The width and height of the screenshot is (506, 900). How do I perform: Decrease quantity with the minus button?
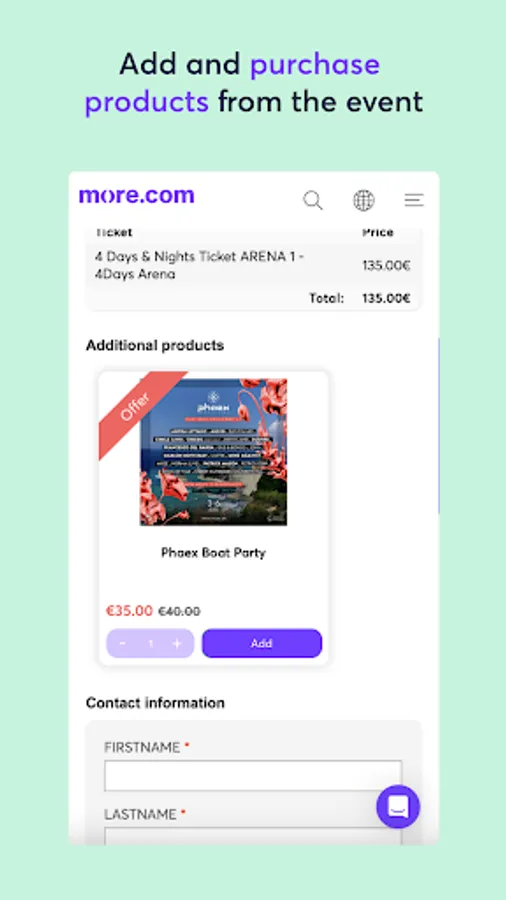coord(122,643)
